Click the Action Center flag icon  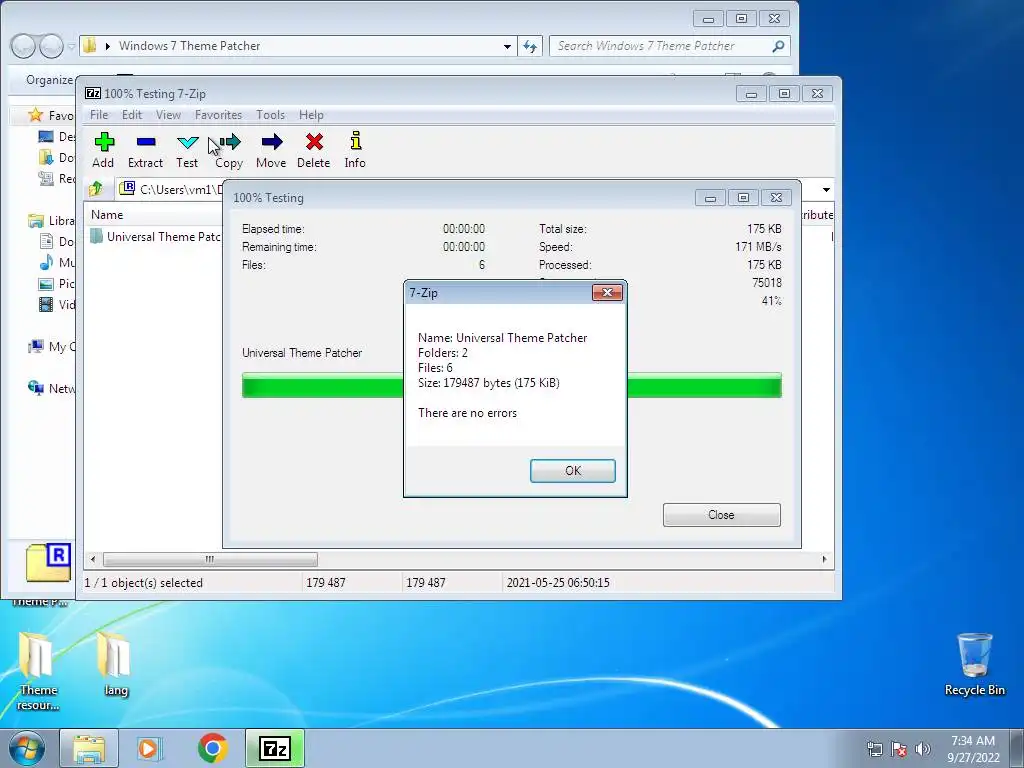[x=899, y=749]
